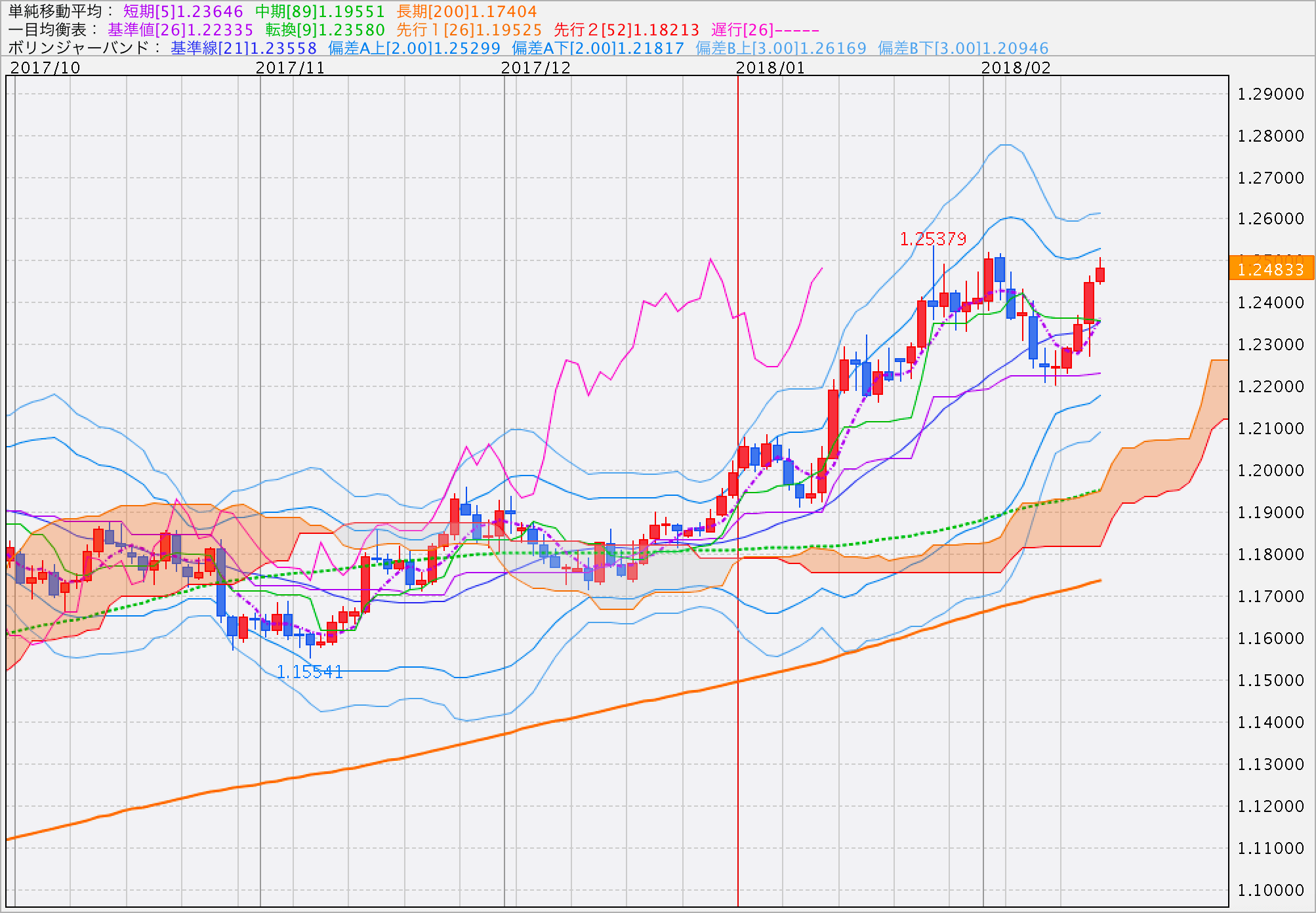Click the 偏差A下[2.00]1.21817 label
Viewport: 1316px width, 913px height.
598,48
